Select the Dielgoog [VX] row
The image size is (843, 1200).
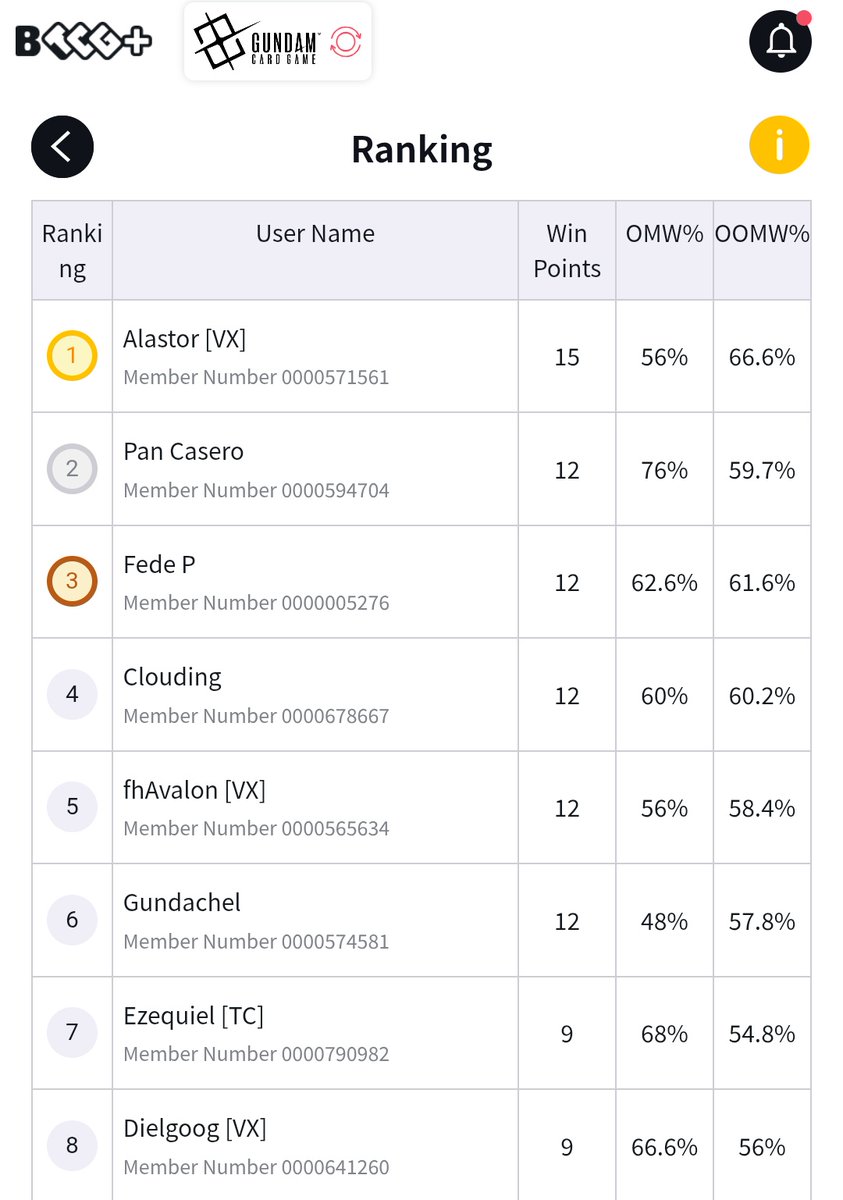point(421,1145)
